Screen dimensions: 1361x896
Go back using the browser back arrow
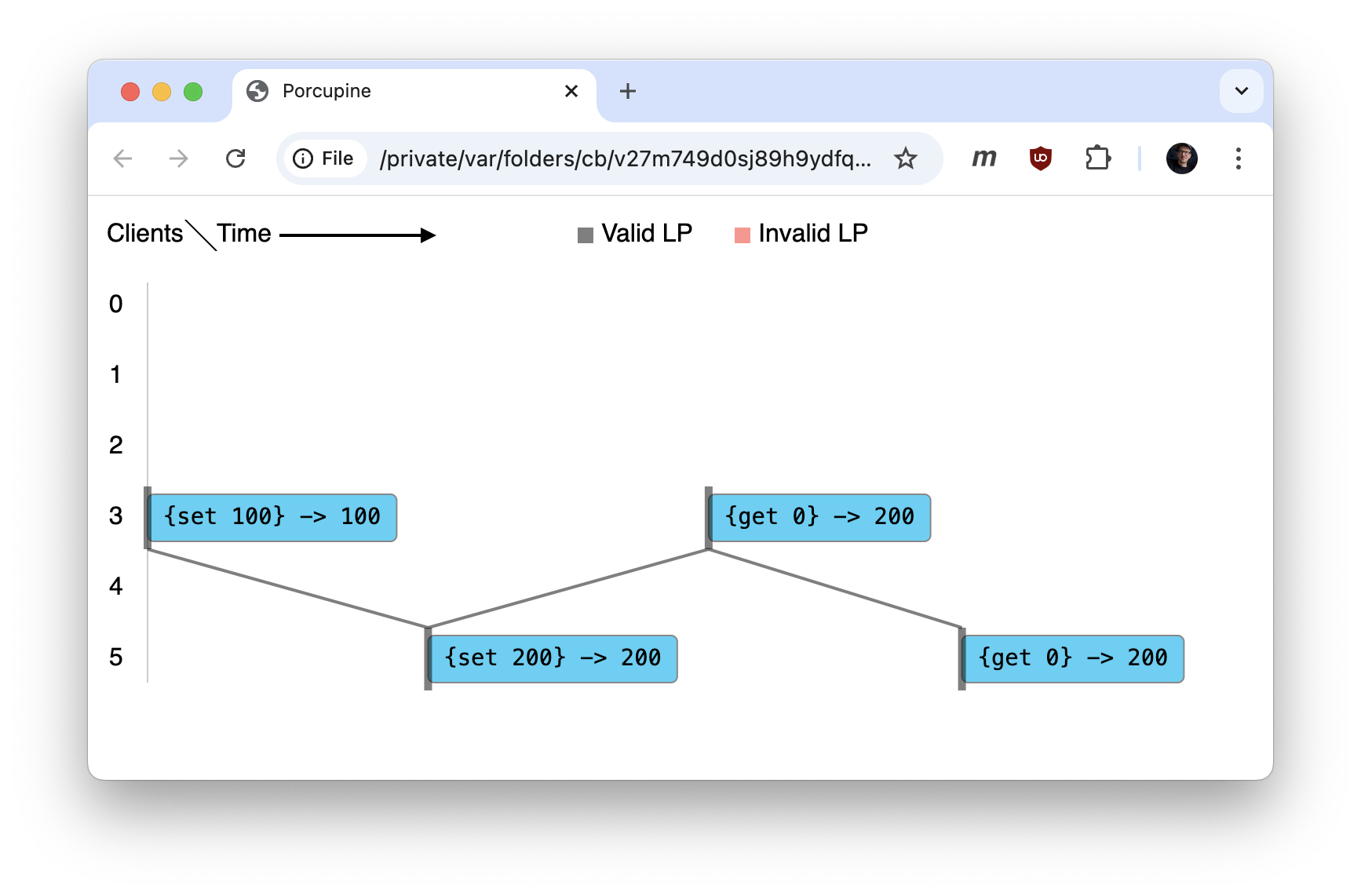click(x=122, y=158)
